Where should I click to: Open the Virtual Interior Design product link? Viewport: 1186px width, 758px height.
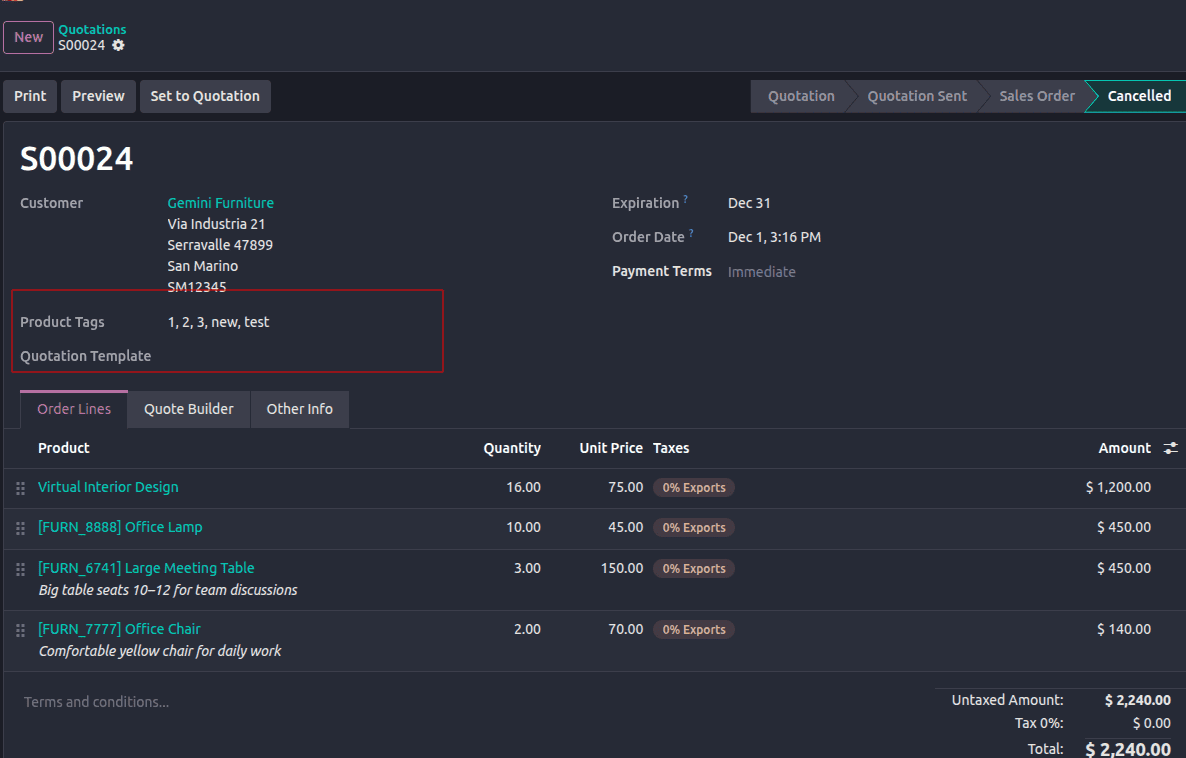pos(108,487)
